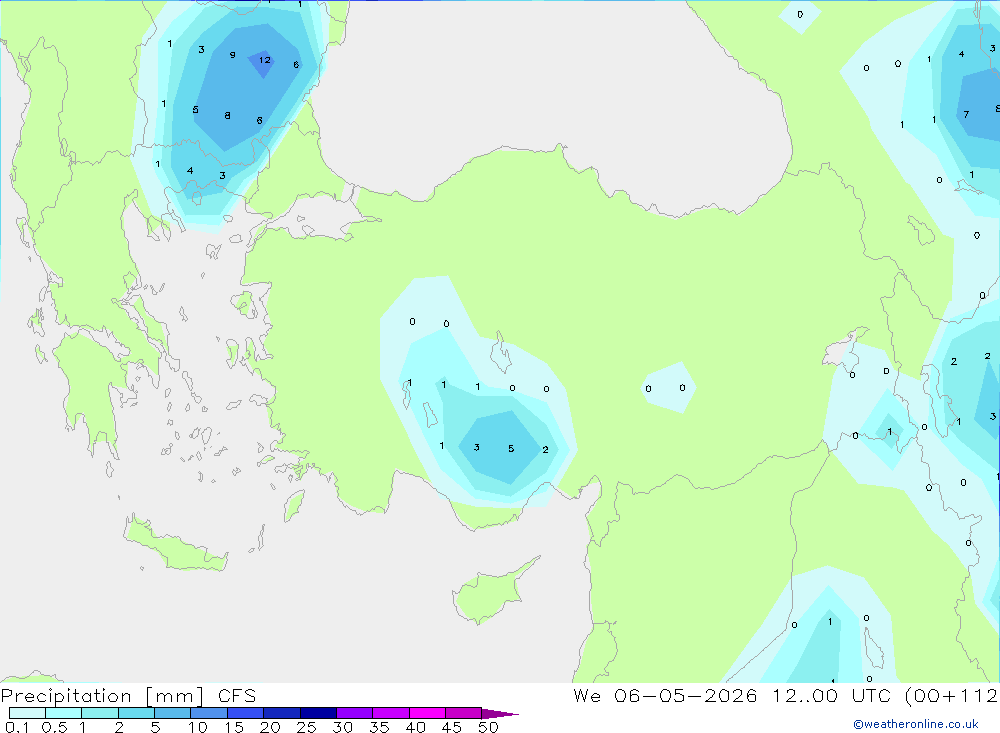The height and width of the screenshot is (733, 1000).
Task: Click the legend label '15'
Action: tap(234, 727)
